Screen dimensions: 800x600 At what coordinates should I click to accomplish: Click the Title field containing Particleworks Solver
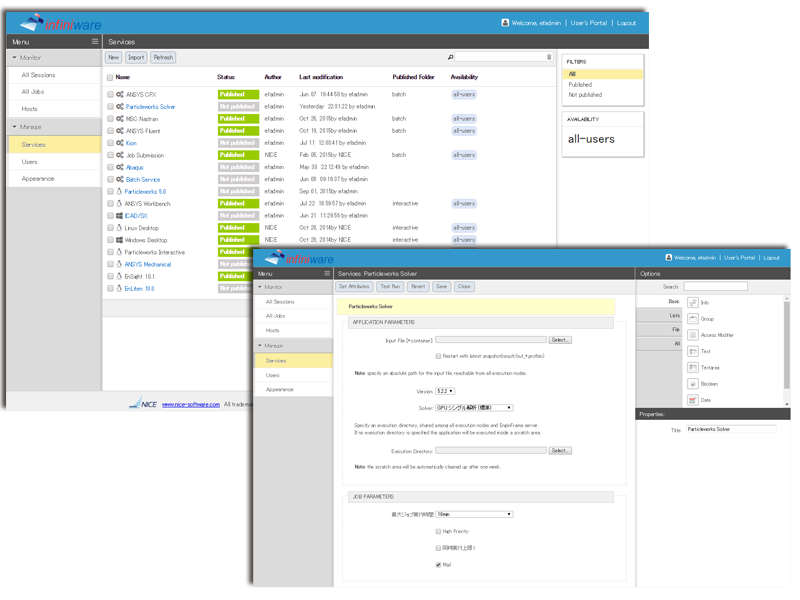[731, 430]
